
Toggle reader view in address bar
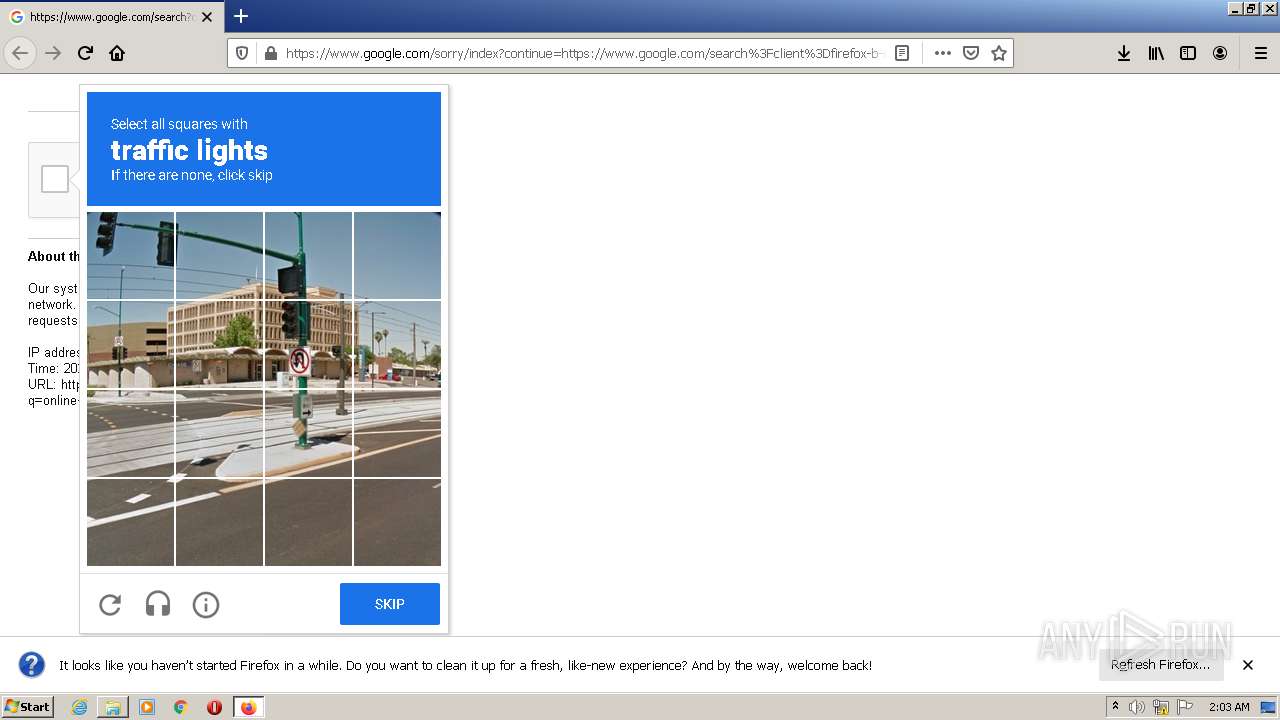coord(902,53)
